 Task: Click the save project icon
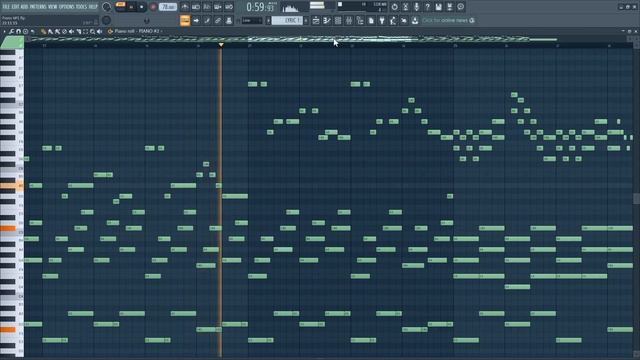pyautogui.click(x=438, y=7)
